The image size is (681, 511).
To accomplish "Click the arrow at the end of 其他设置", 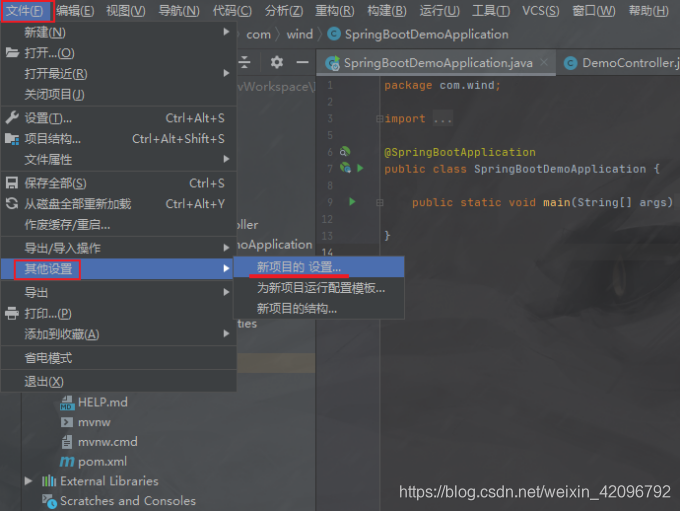I will [x=226, y=268].
